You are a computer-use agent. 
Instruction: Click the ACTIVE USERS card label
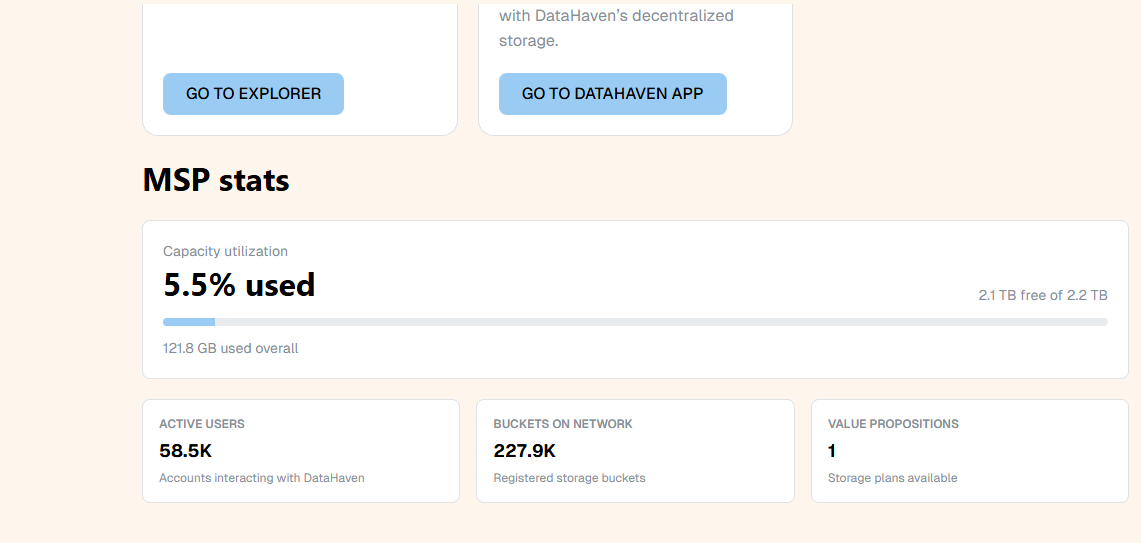tap(202, 424)
